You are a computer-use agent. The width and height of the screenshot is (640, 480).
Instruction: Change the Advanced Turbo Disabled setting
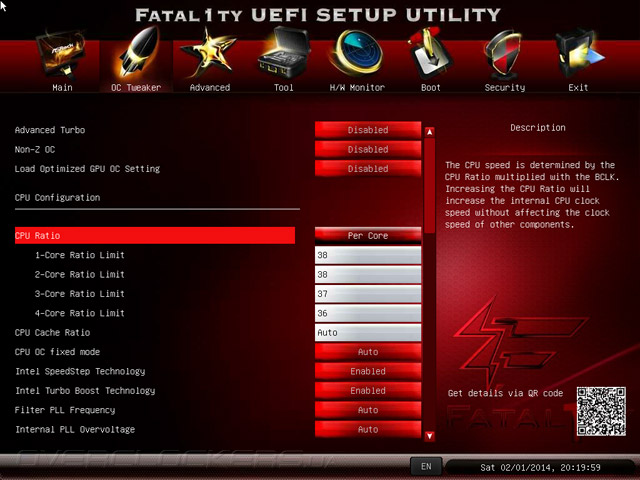click(x=368, y=130)
